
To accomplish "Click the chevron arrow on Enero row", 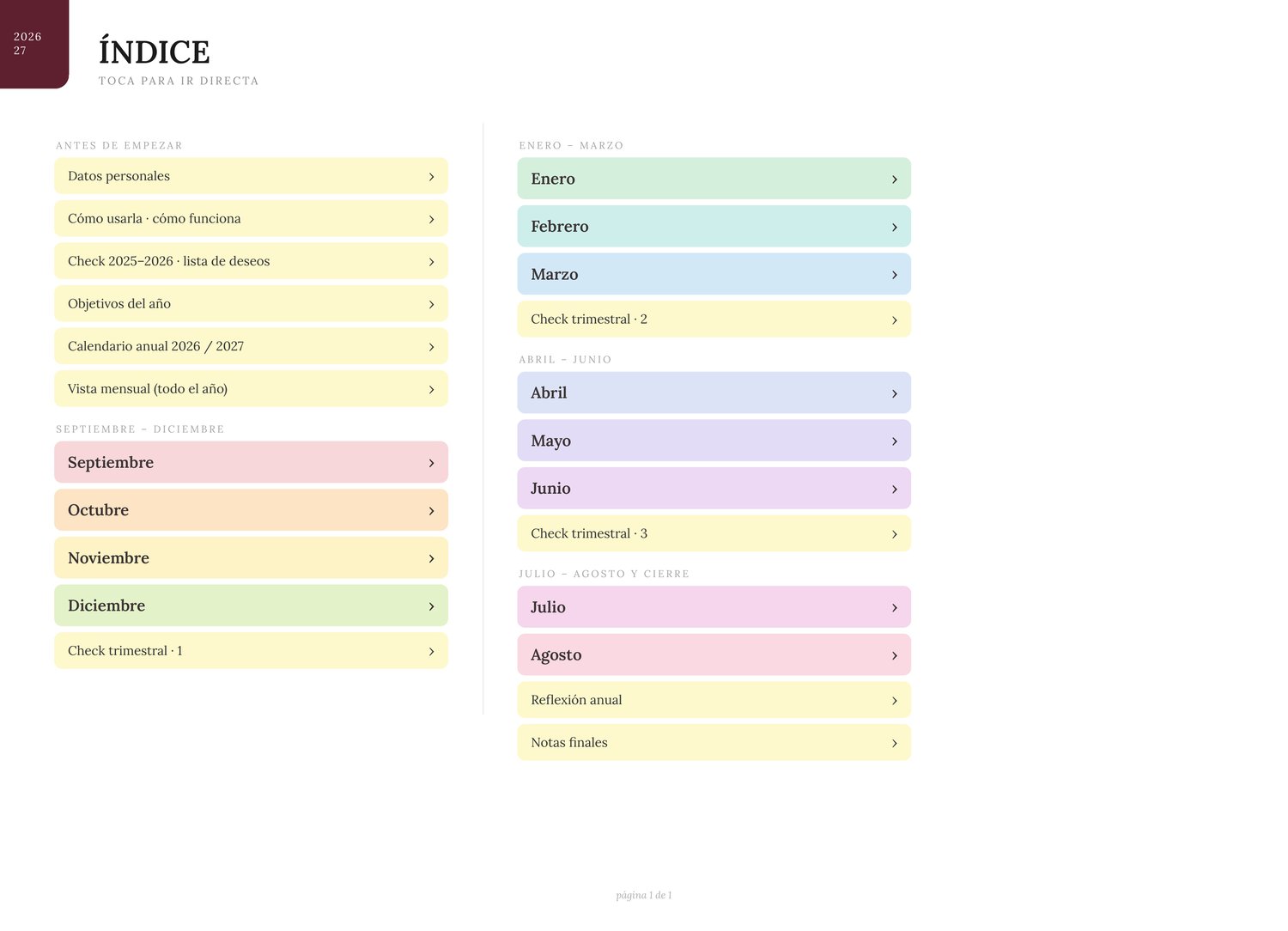I will (894, 180).
